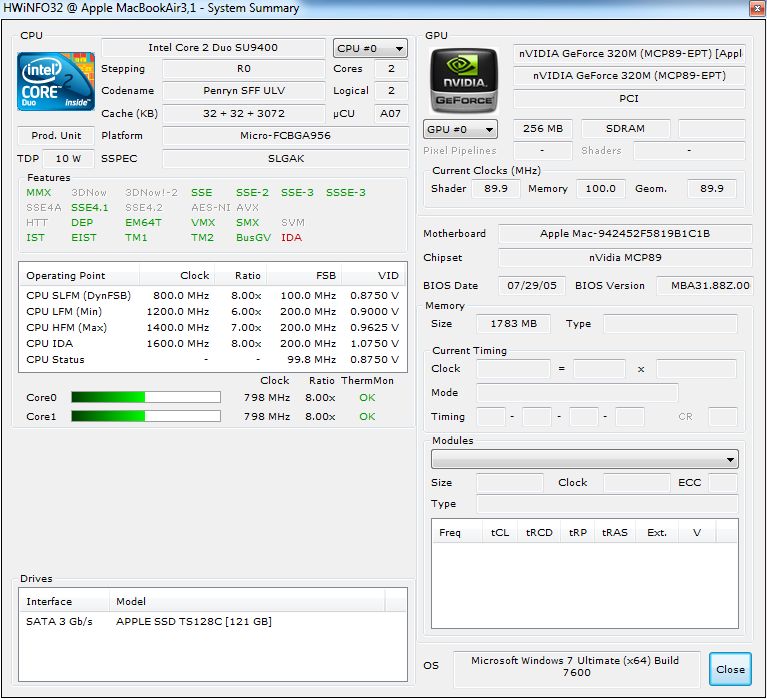767x699 pixels.
Task: Click the Motherboard name field
Action: tap(625, 233)
